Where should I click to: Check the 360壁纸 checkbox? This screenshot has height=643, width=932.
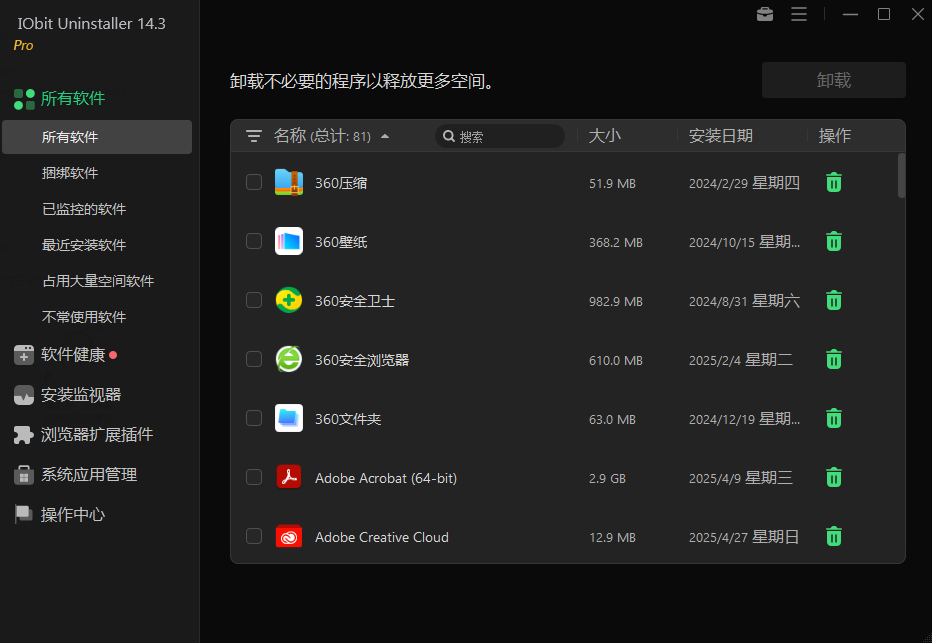(254, 241)
